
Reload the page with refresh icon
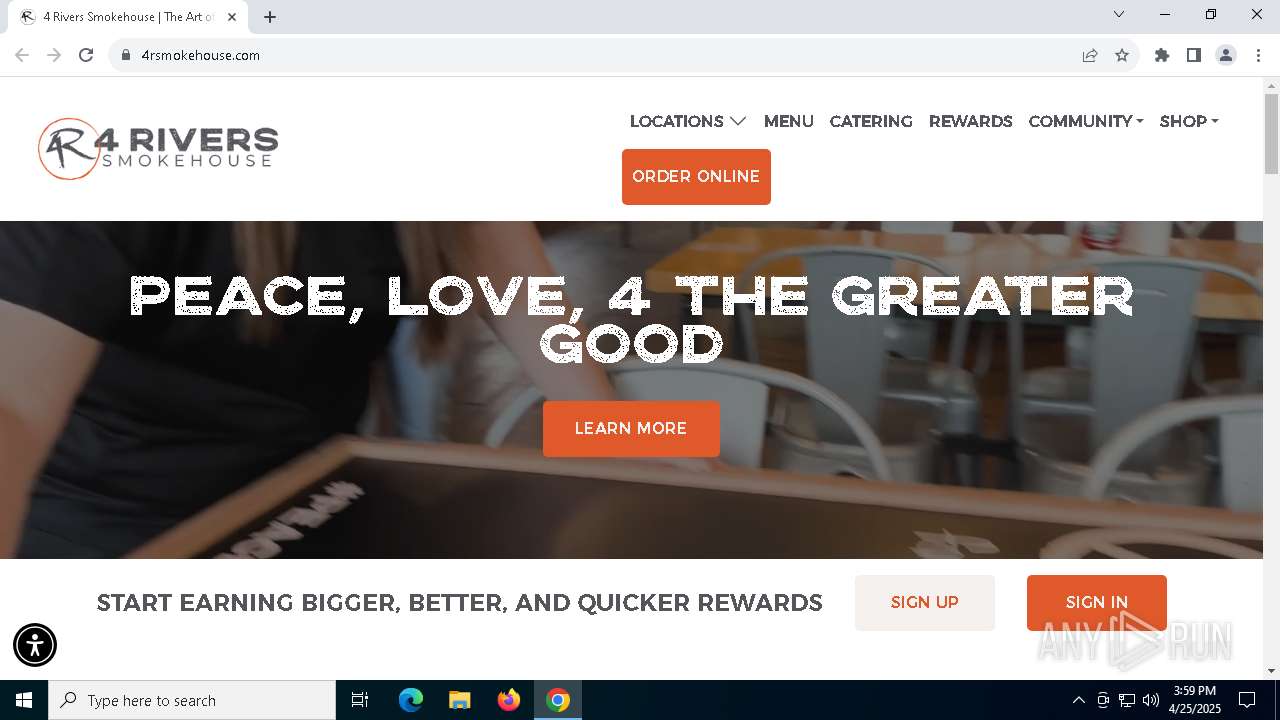point(86,55)
